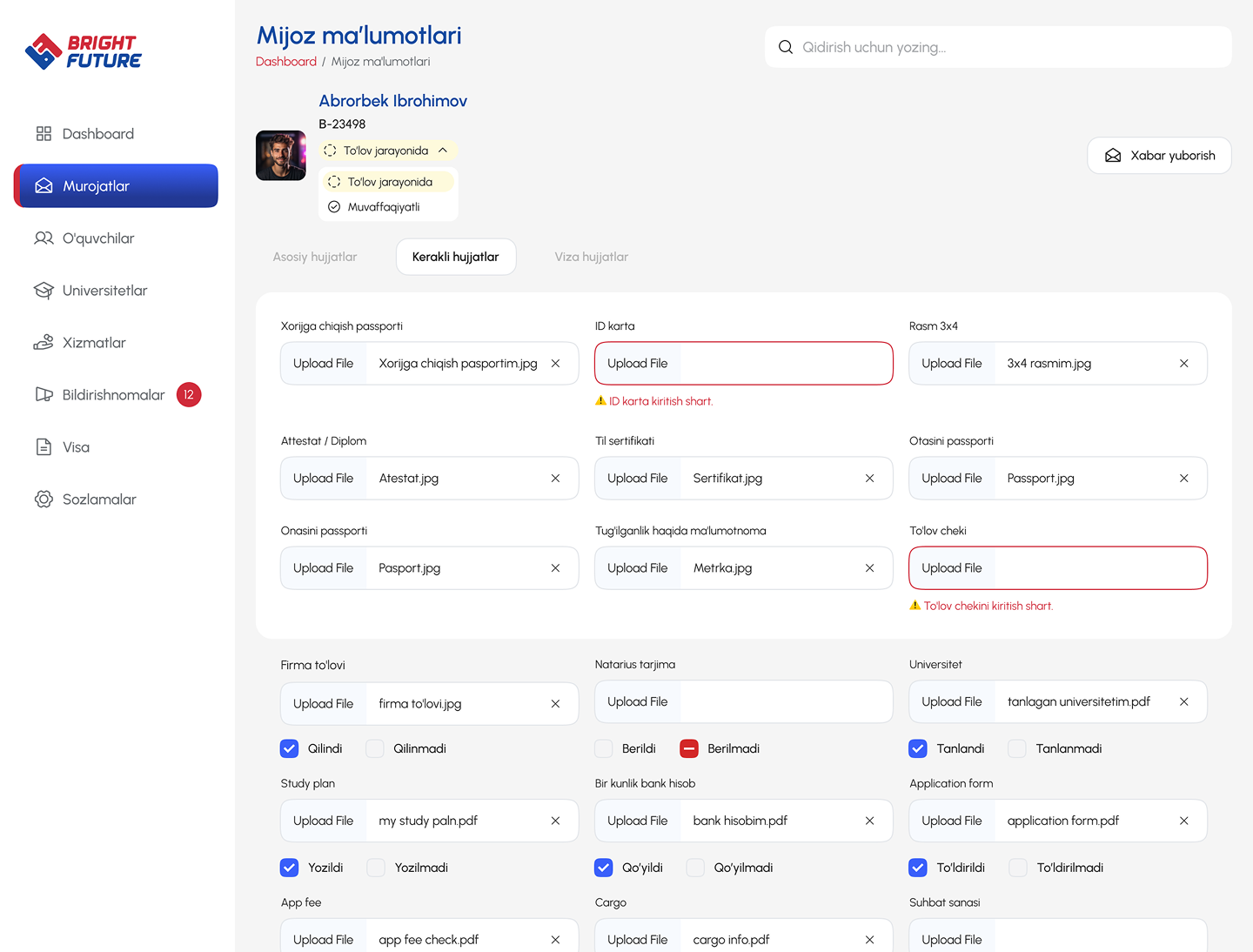Click the Dashboard grid icon in sidebar

click(x=44, y=134)
